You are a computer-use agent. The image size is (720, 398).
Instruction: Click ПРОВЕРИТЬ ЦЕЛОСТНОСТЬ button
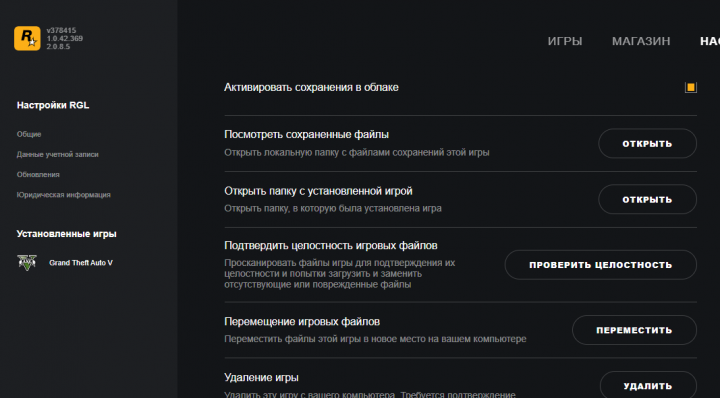click(601, 265)
